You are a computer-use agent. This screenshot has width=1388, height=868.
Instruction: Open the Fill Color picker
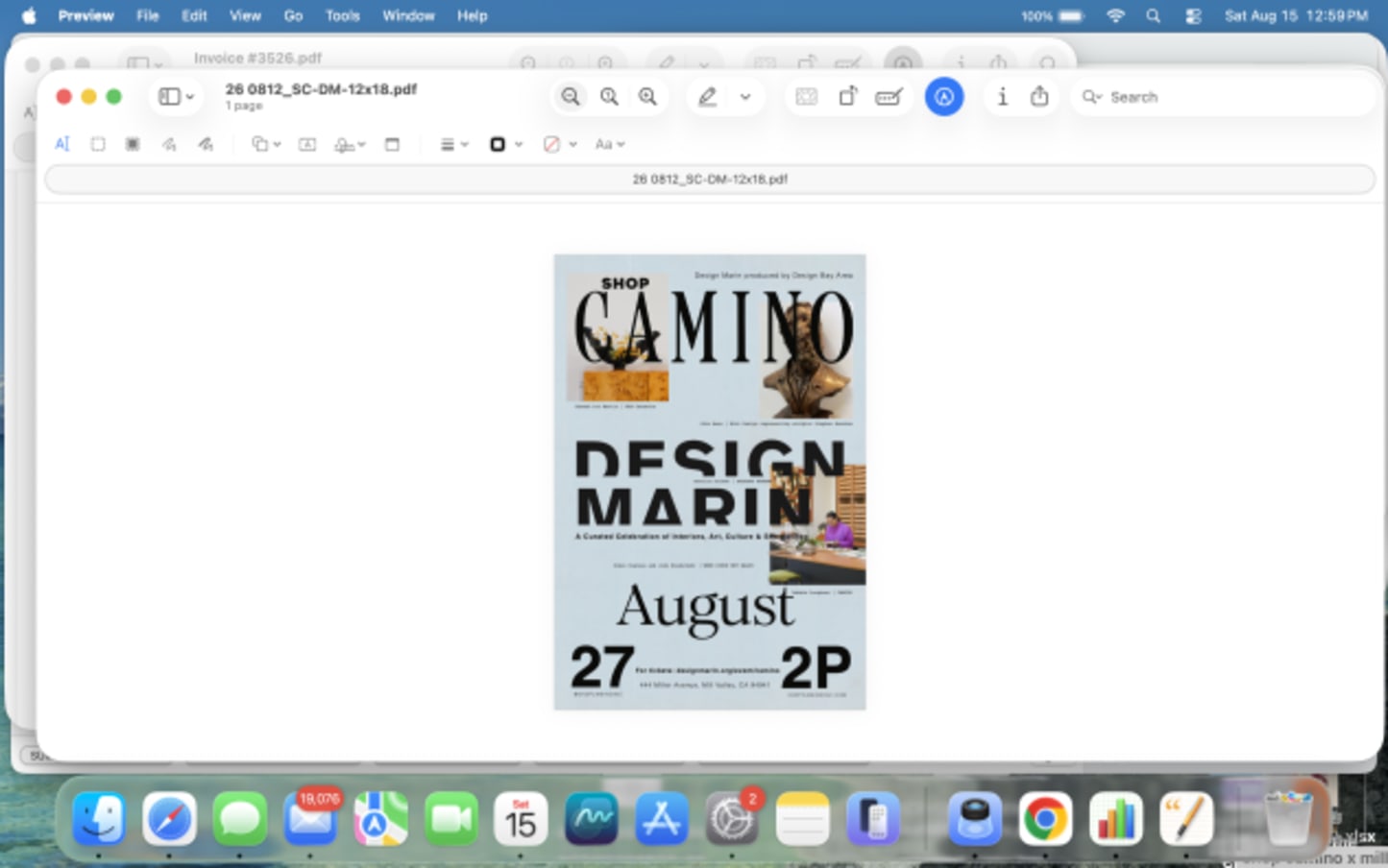point(559,144)
